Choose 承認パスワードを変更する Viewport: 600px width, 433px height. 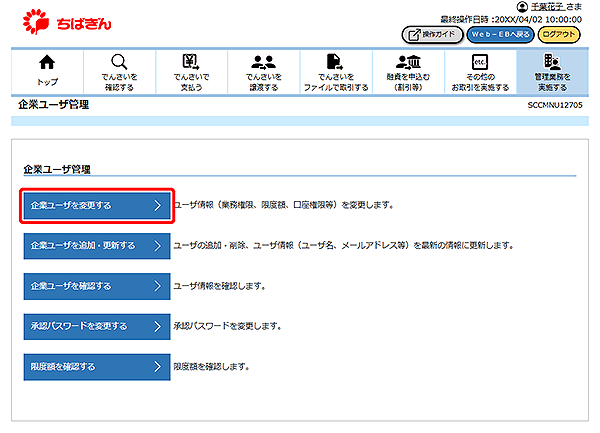tap(97, 326)
